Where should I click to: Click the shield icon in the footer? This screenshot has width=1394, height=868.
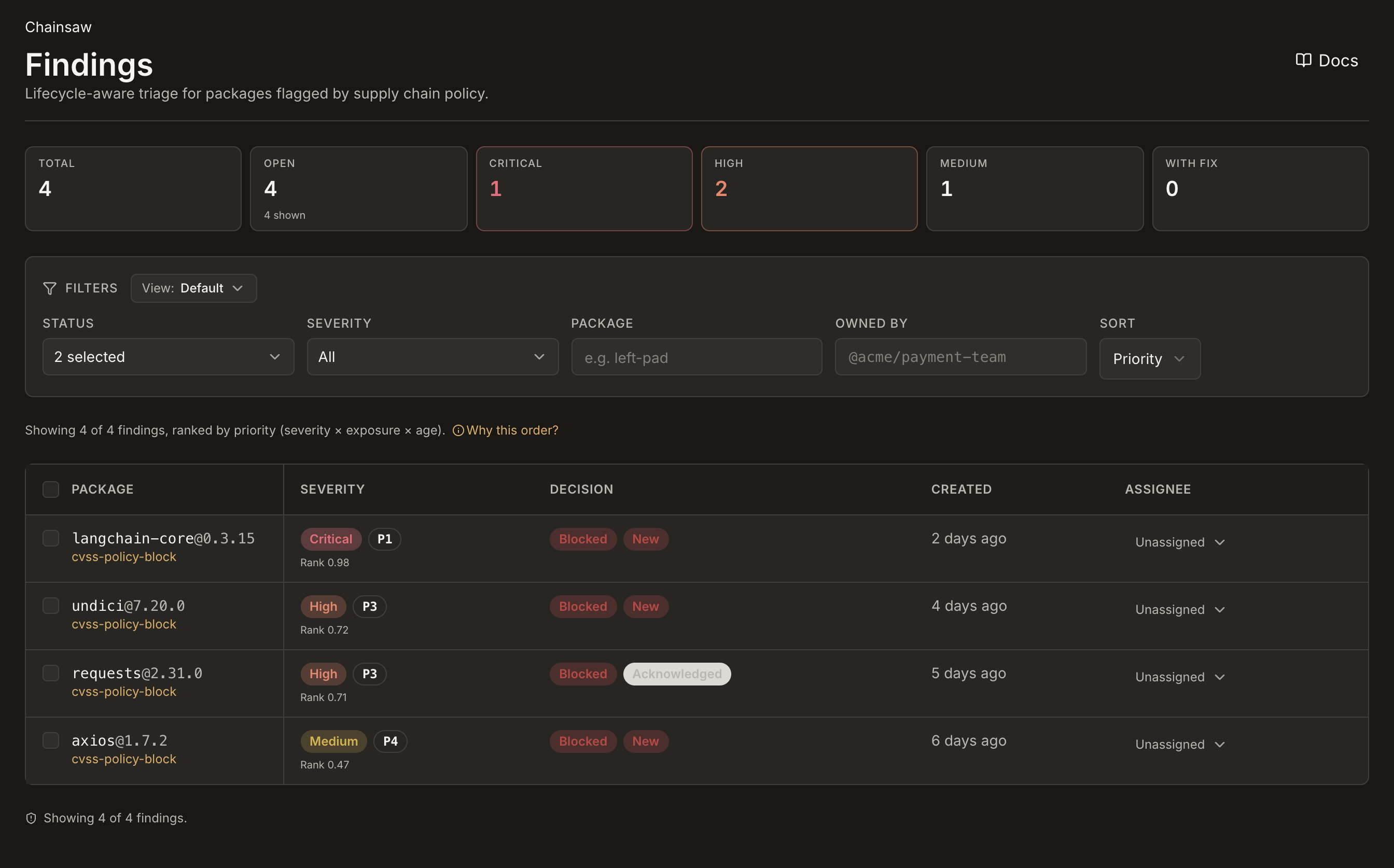tap(31, 818)
